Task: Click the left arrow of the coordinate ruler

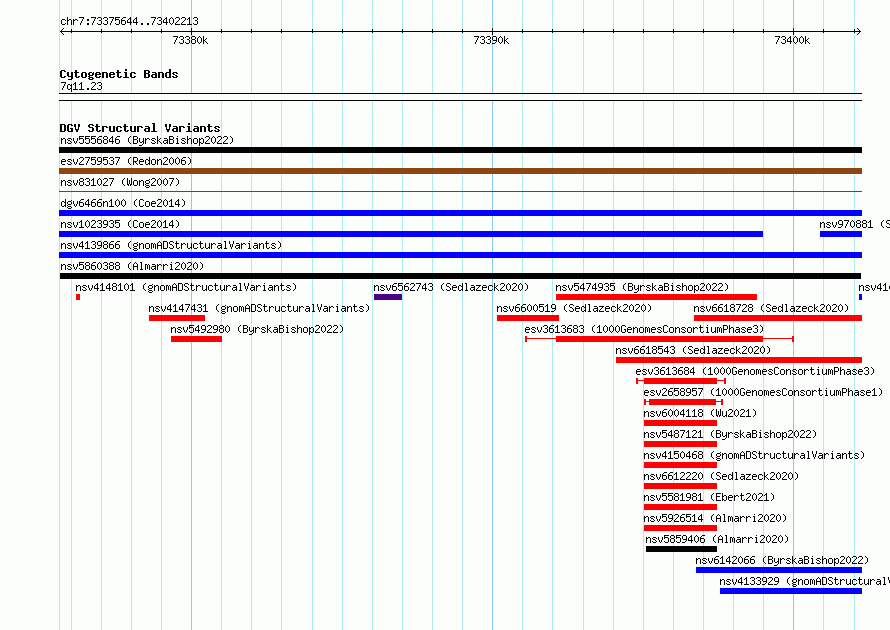Action: [x=63, y=31]
